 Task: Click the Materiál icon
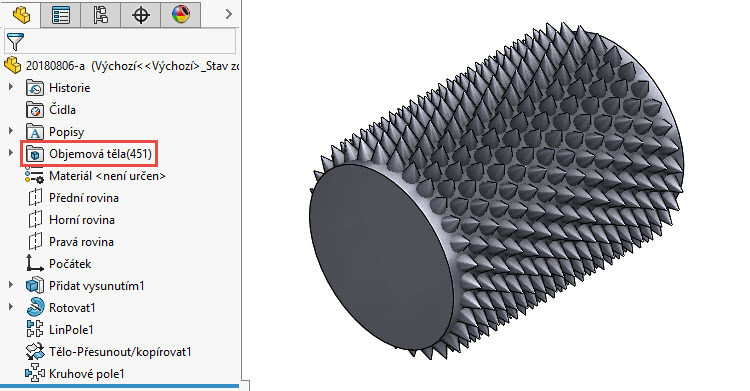pyautogui.click(x=34, y=176)
